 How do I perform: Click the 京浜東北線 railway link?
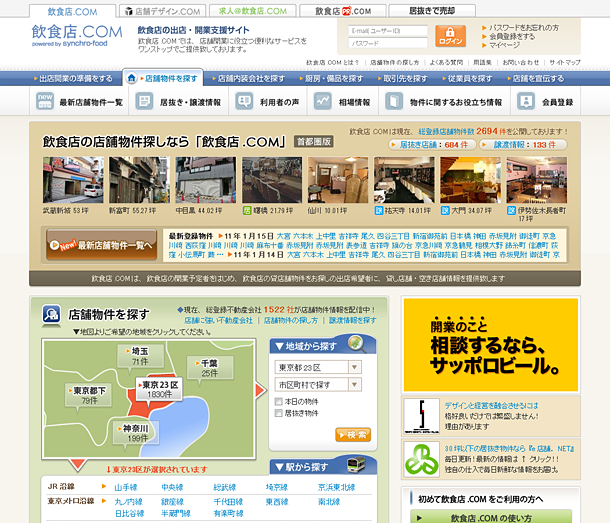point(337,487)
